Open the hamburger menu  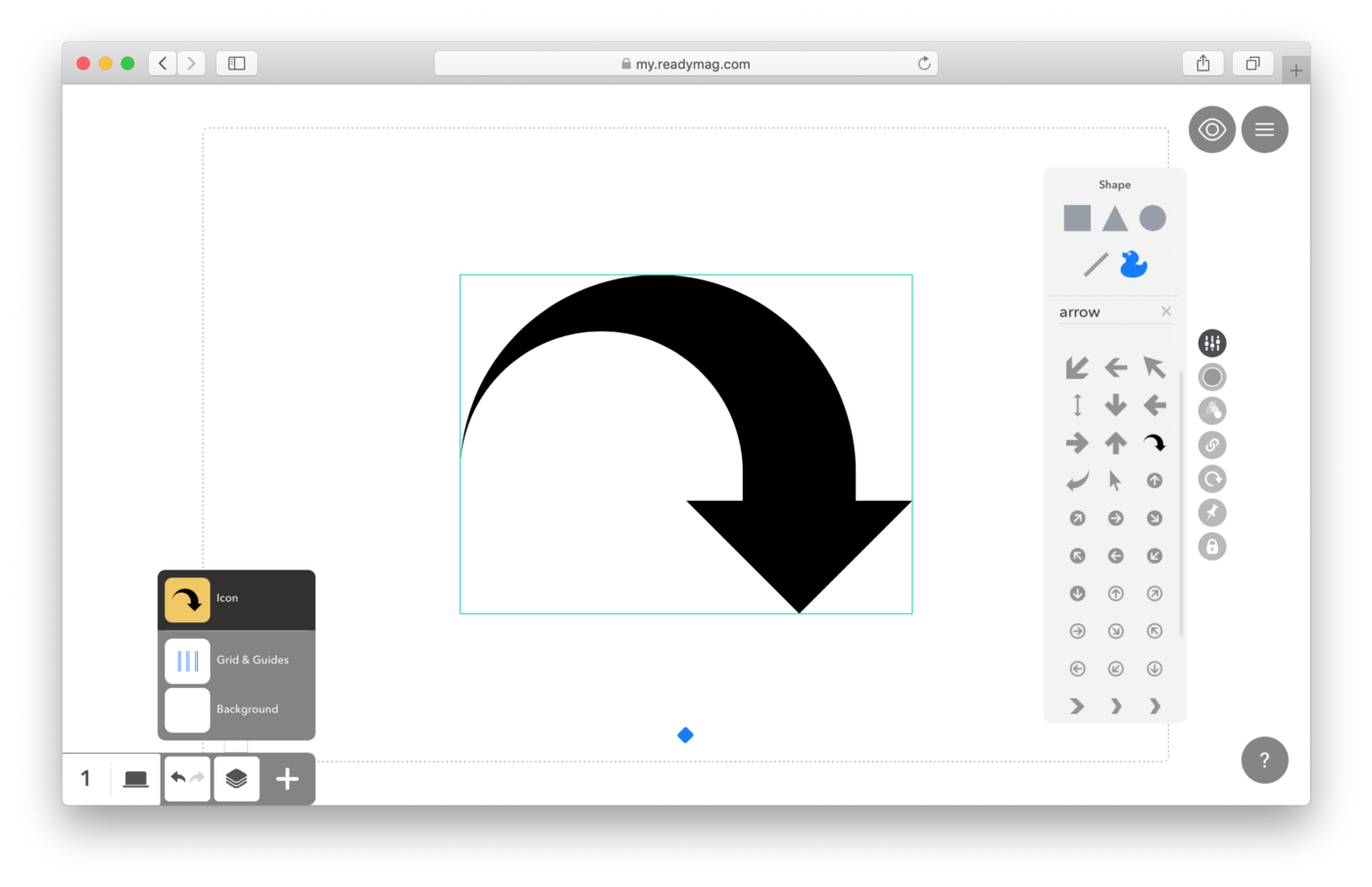pyautogui.click(x=1265, y=128)
